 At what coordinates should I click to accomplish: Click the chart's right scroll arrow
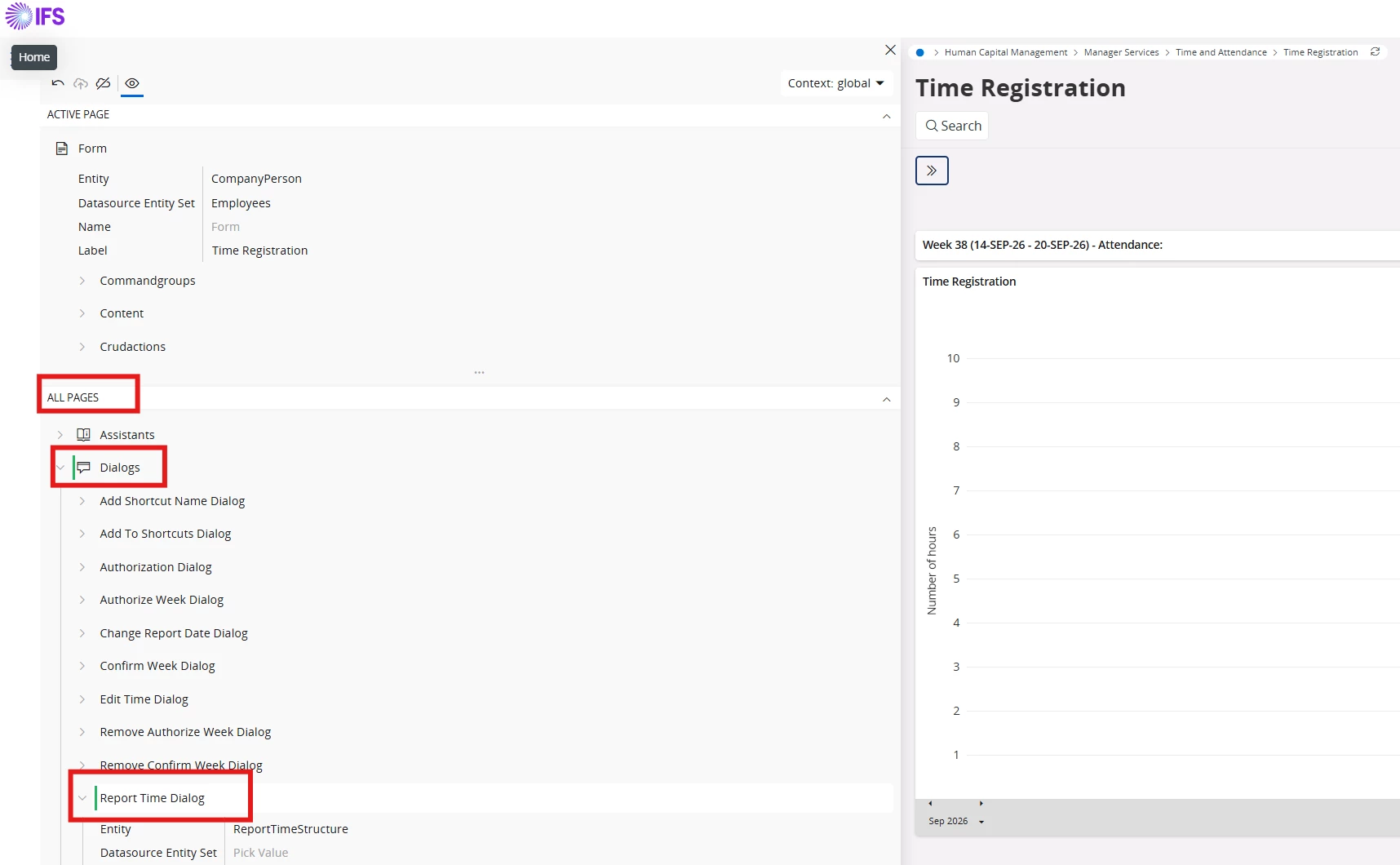[x=981, y=804]
